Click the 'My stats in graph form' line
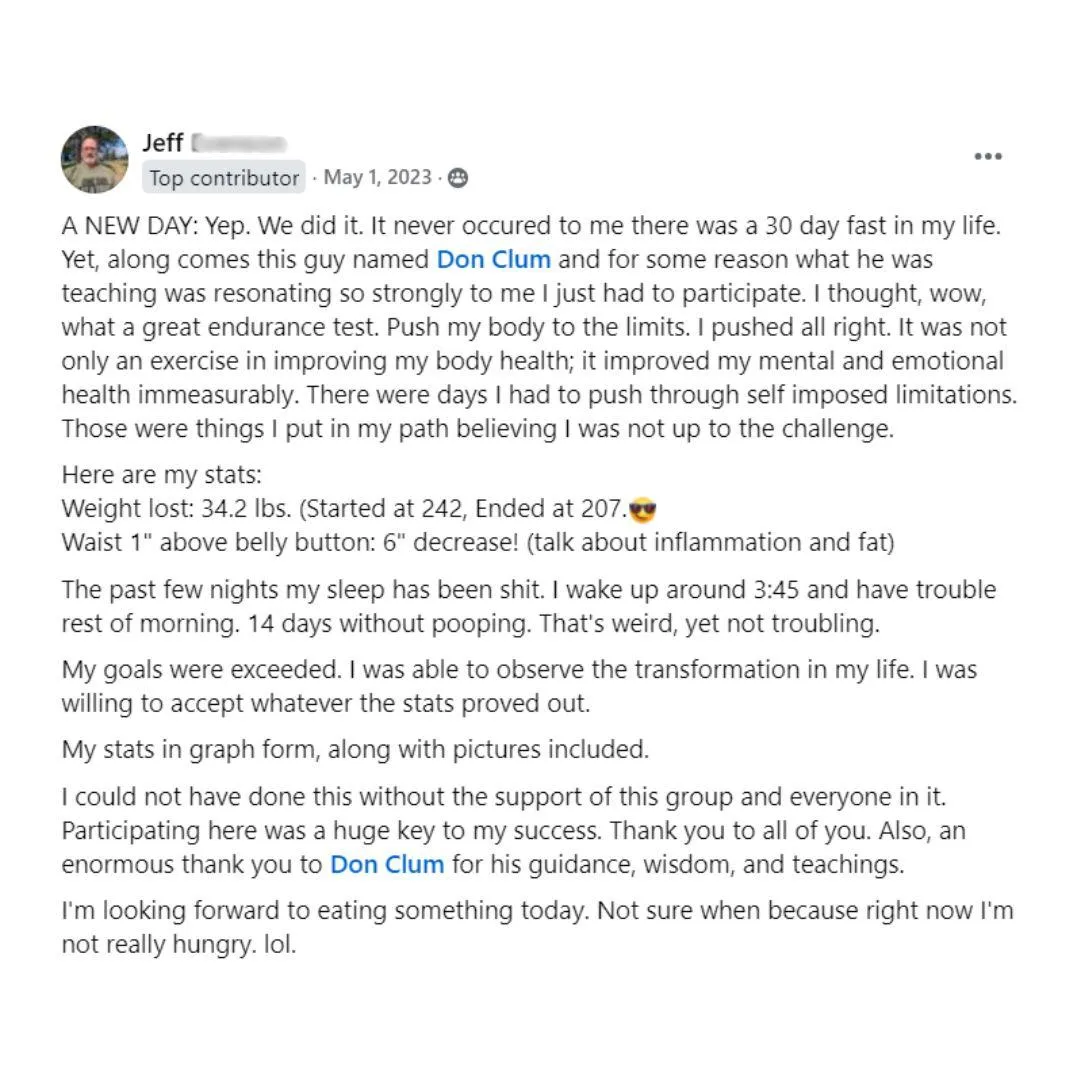Viewport: 1080px width, 1080px height. [355, 749]
